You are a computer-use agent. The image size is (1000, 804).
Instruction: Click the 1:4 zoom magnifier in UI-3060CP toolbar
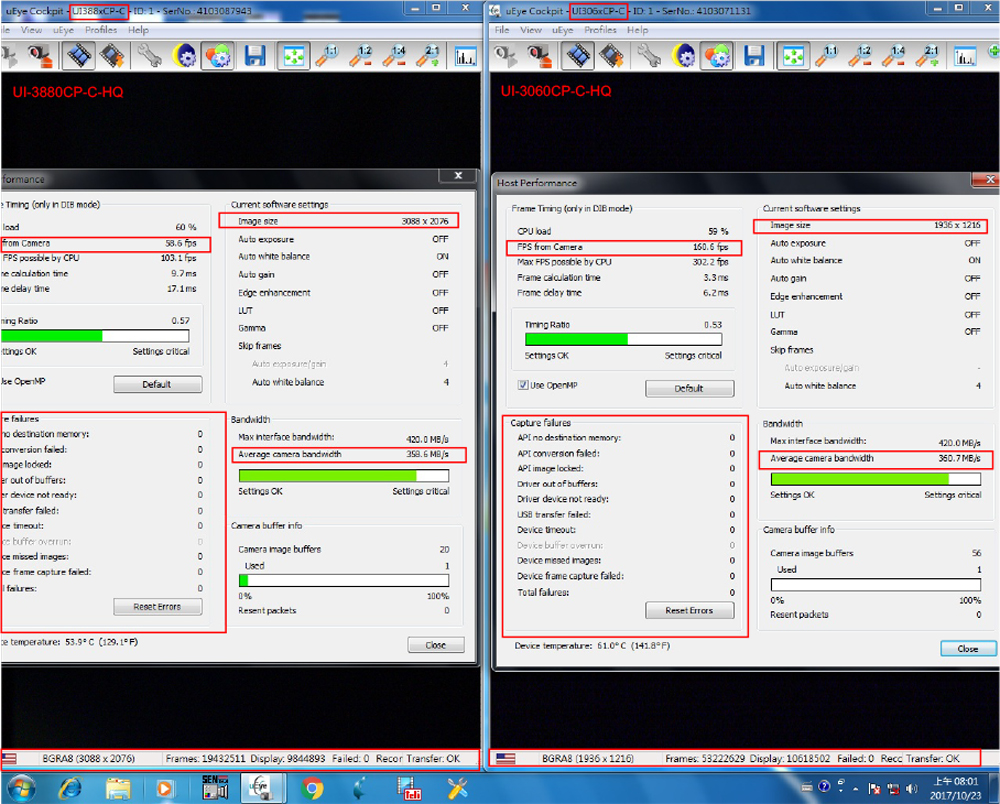896,56
